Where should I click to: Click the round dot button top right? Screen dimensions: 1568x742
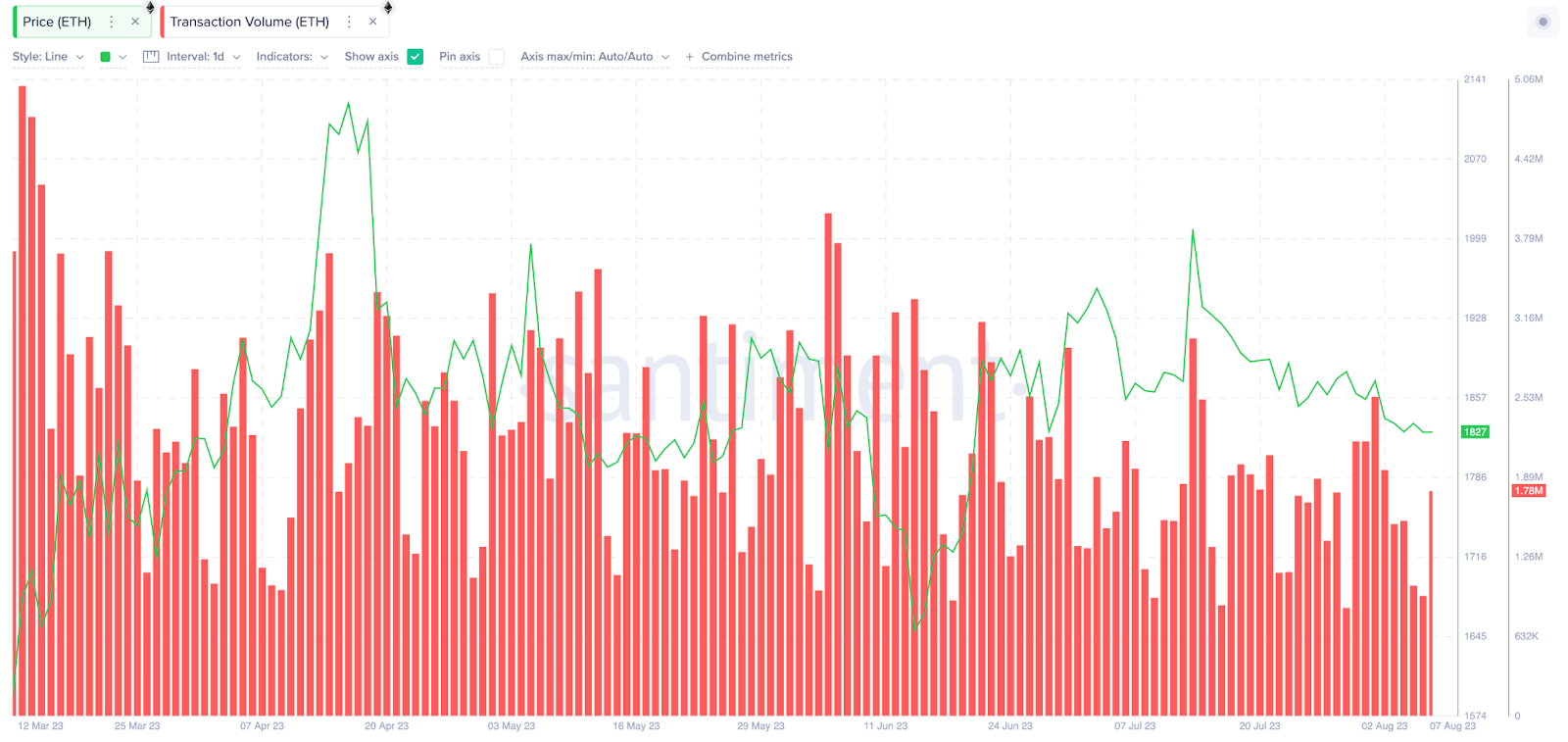pos(1543,22)
